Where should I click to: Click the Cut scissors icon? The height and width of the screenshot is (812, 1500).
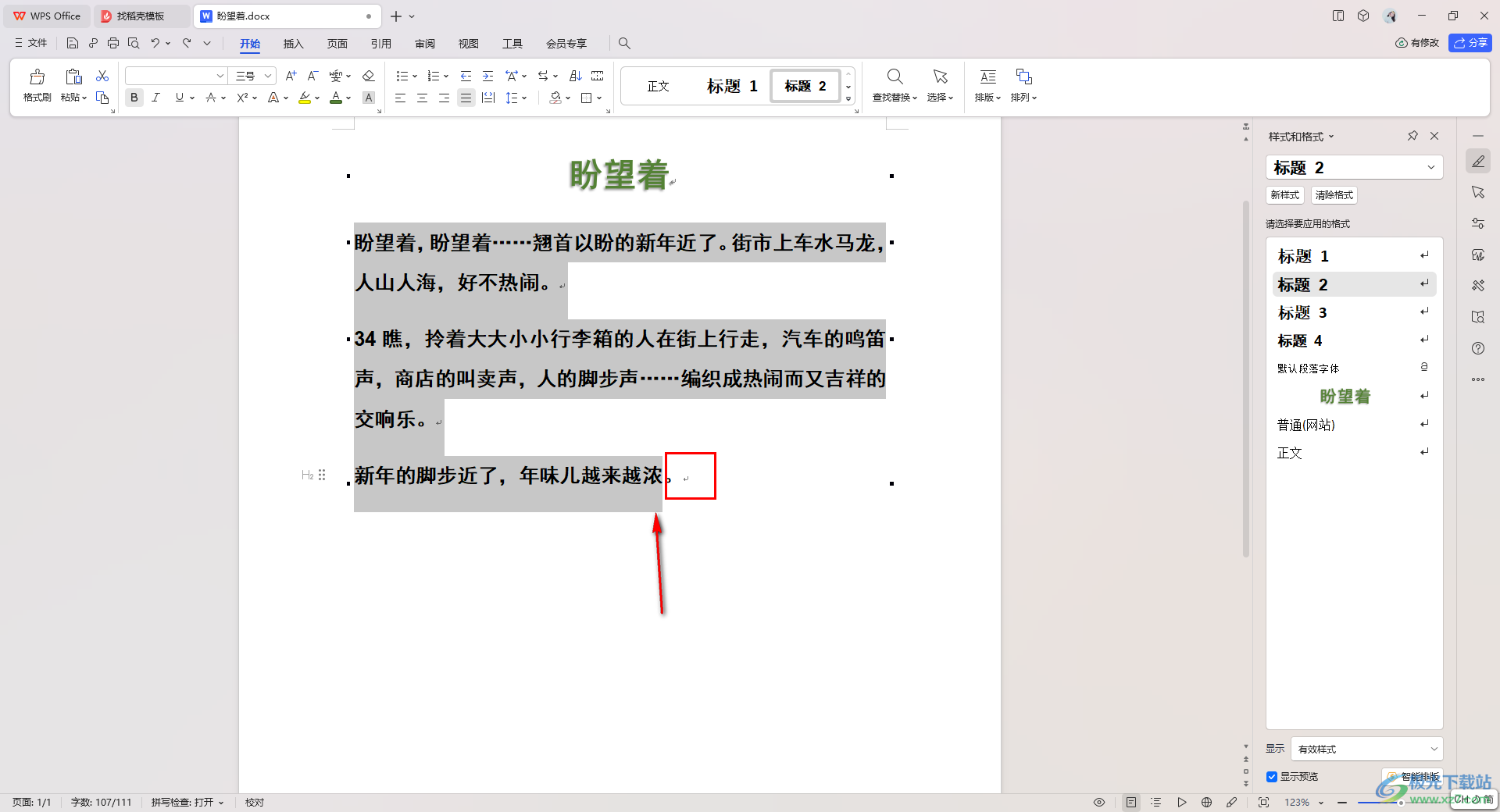tap(102, 76)
